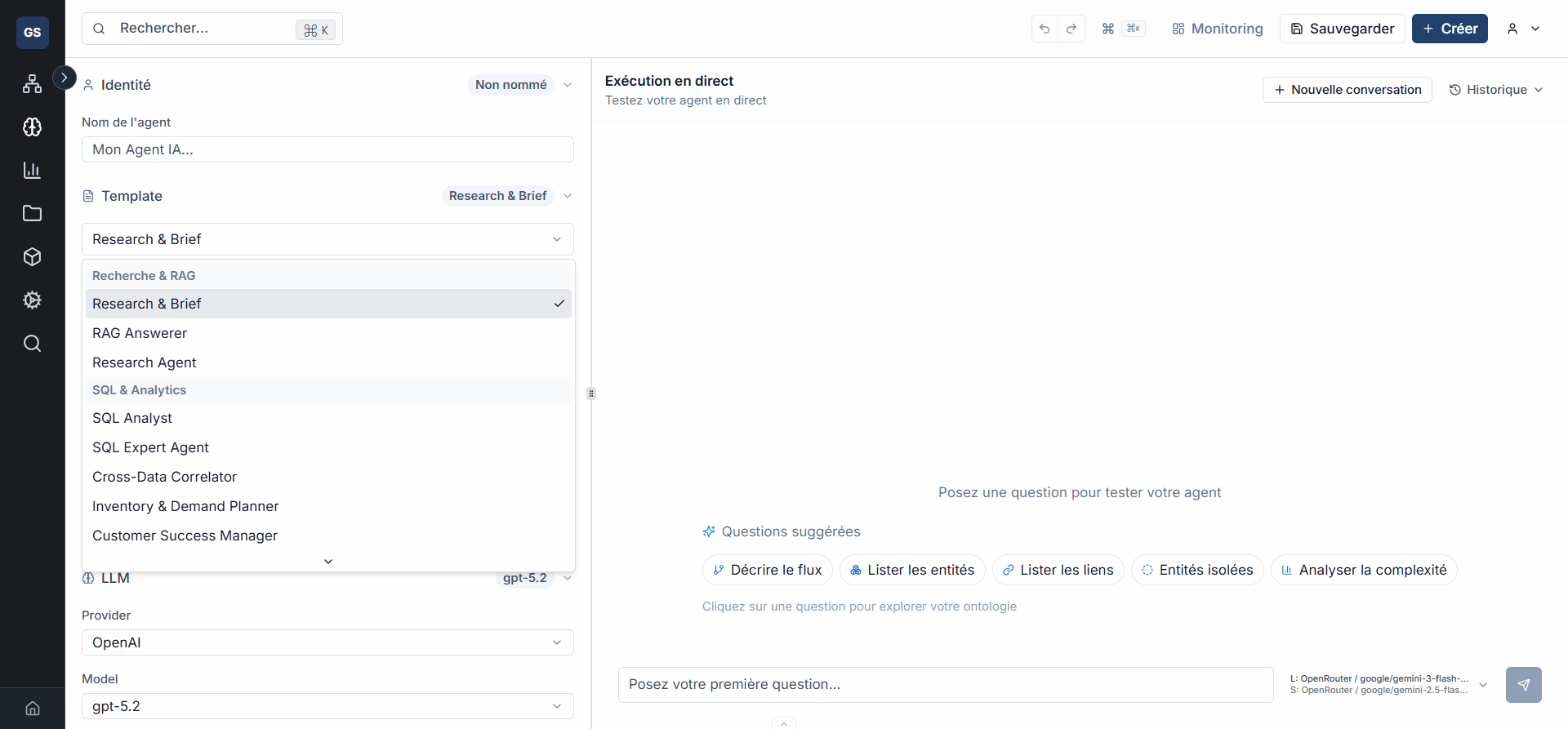Viewport: 1568px width, 729px height.
Task: Pick Cross-Data Correlator template
Action: [164, 477]
